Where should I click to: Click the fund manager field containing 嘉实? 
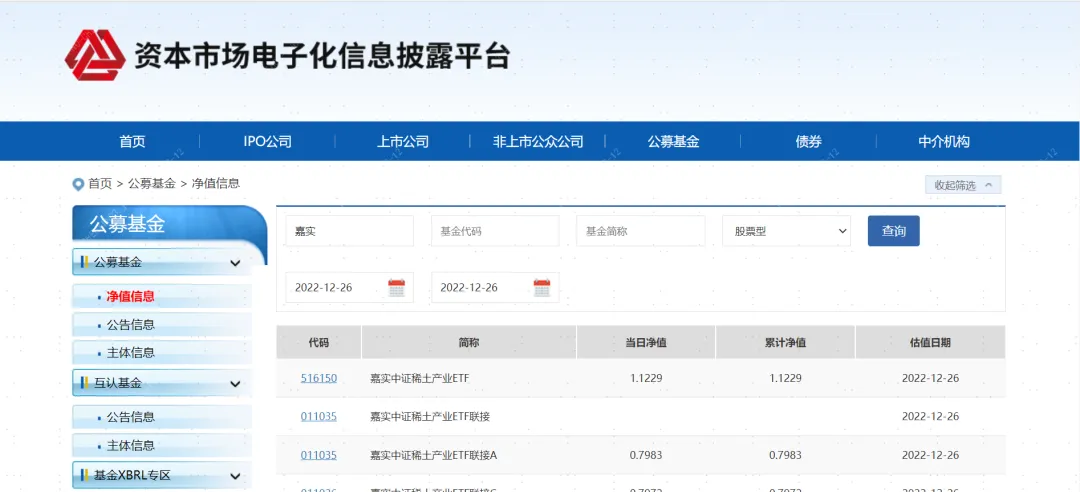[x=350, y=231]
